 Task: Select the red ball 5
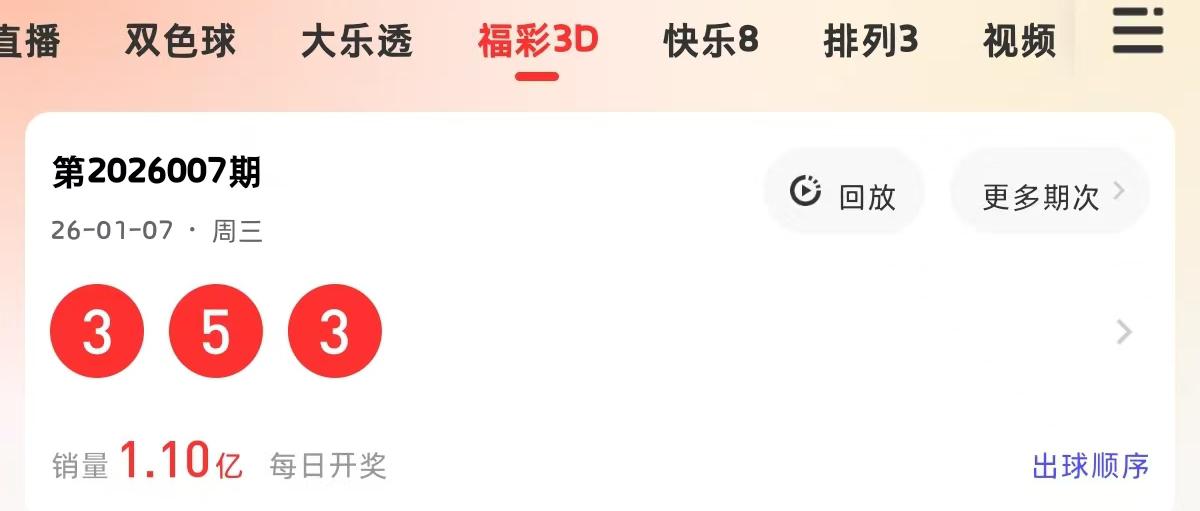216,331
